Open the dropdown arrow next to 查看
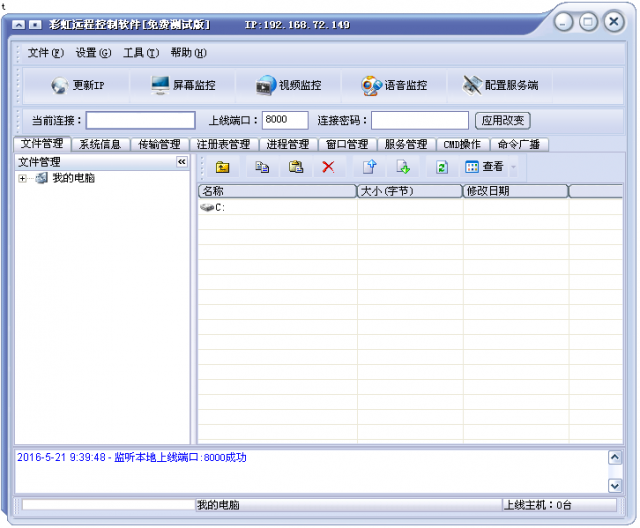Viewport: 640px width, 528px height. pos(513,167)
